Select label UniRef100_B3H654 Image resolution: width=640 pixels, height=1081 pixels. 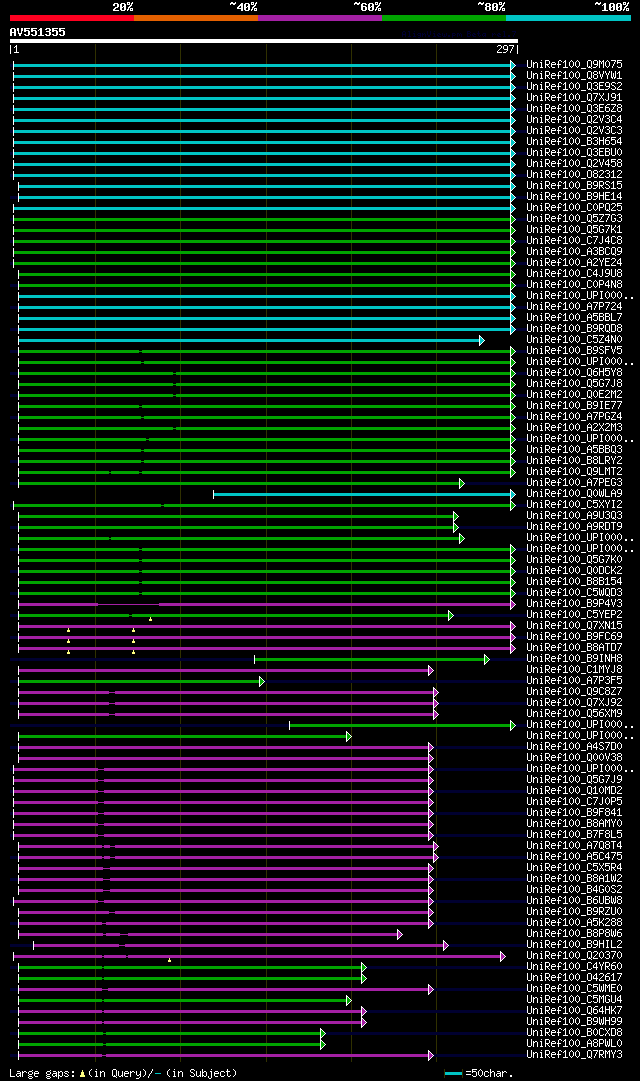coord(574,141)
